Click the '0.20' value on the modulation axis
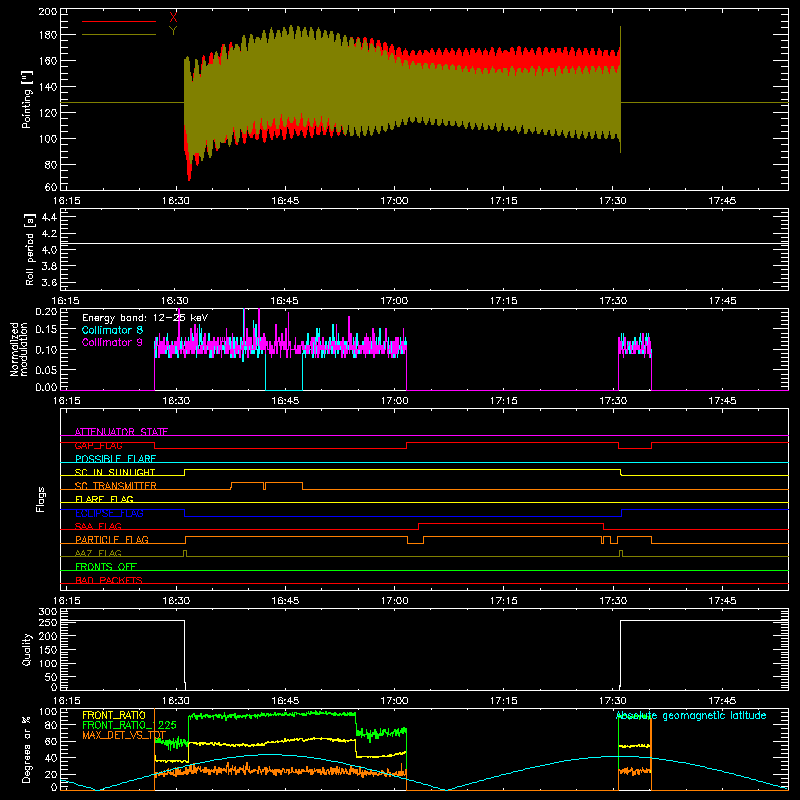The image size is (800, 800). 46,312
